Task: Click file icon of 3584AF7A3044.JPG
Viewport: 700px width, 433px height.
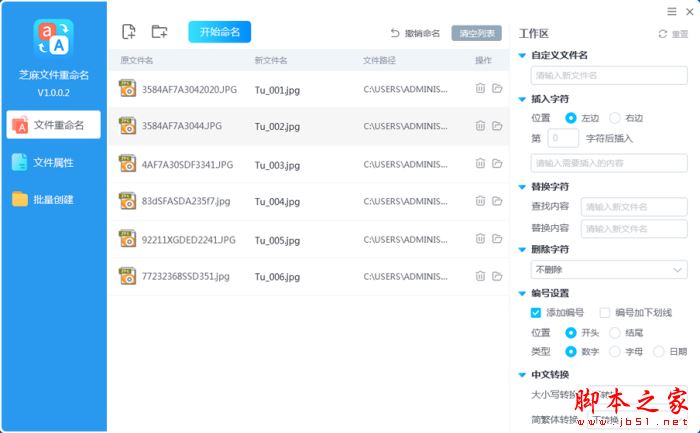Action: click(128, 126)
